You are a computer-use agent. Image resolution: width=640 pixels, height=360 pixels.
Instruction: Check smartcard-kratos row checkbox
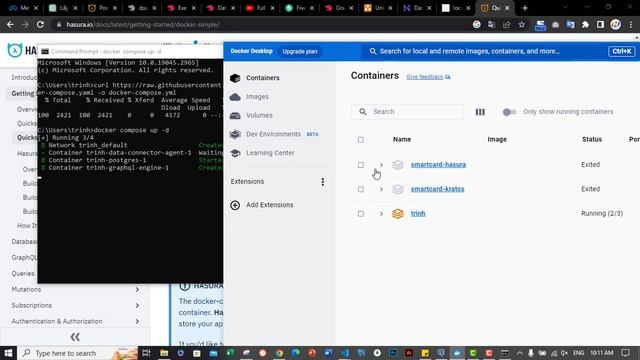pos(361,189)
